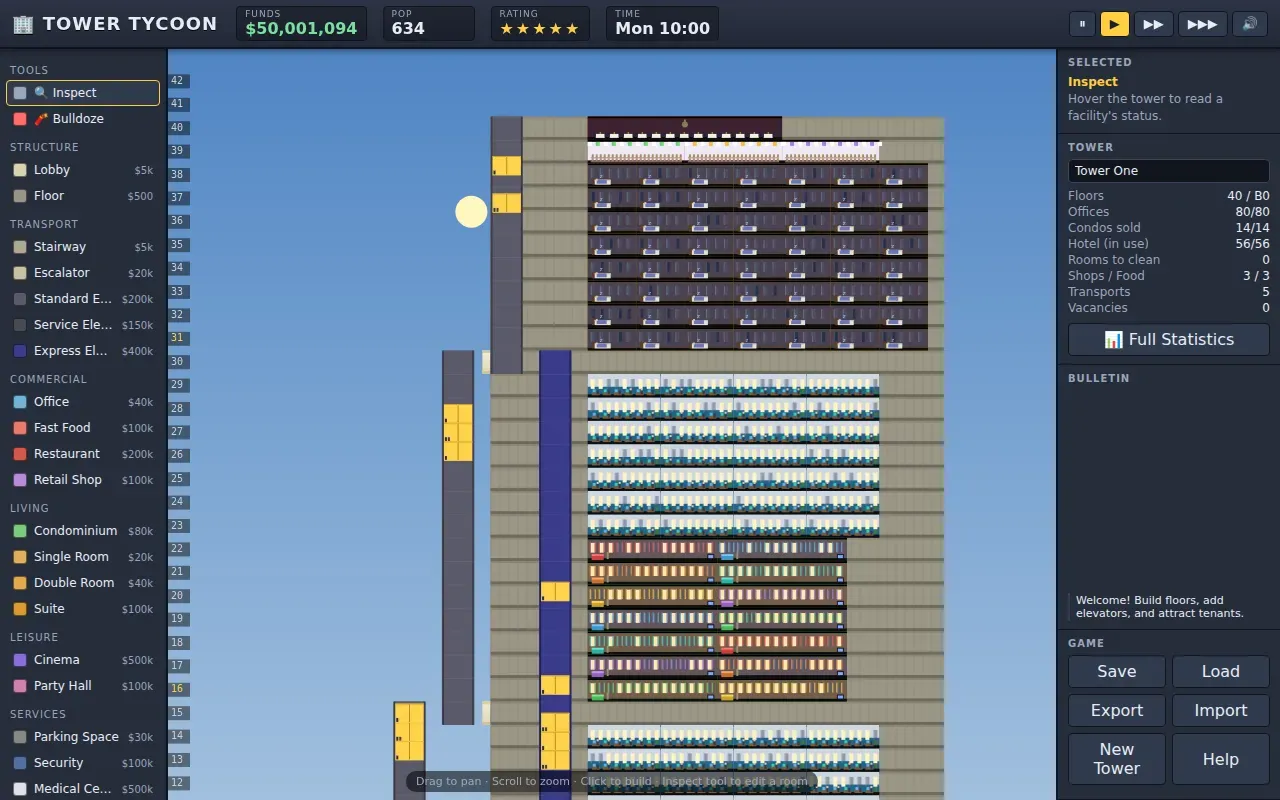Choose the Fast Food build tool
The height and width of the screenshot is (800, 1280).
83,428
